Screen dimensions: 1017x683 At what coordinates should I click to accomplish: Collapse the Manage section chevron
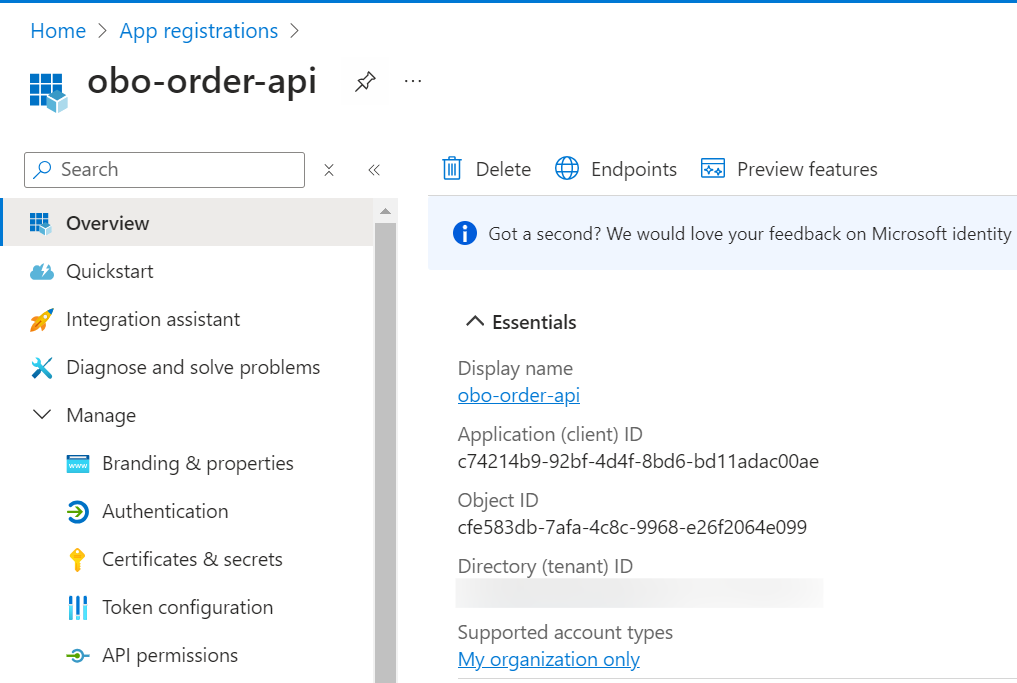point(42,414)
